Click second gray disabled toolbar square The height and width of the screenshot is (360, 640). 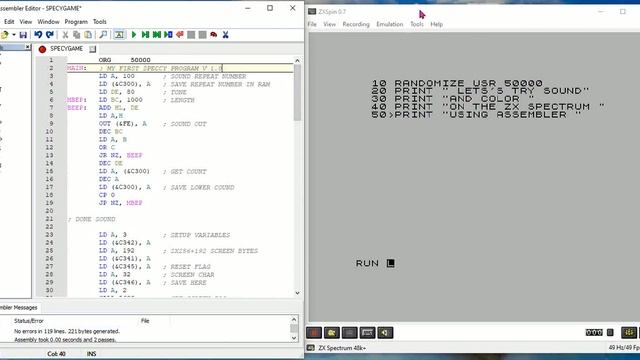[x=202, y=35]
